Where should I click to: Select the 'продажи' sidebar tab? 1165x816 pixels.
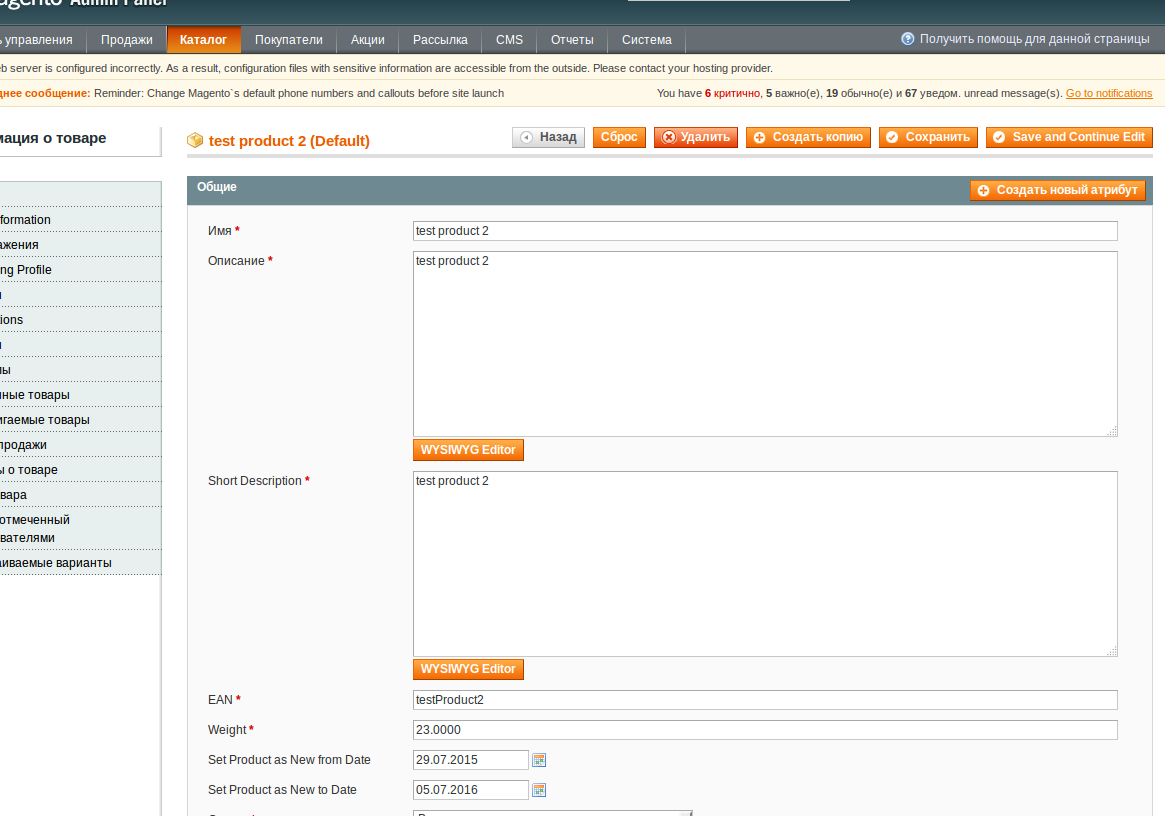(80, 444)
